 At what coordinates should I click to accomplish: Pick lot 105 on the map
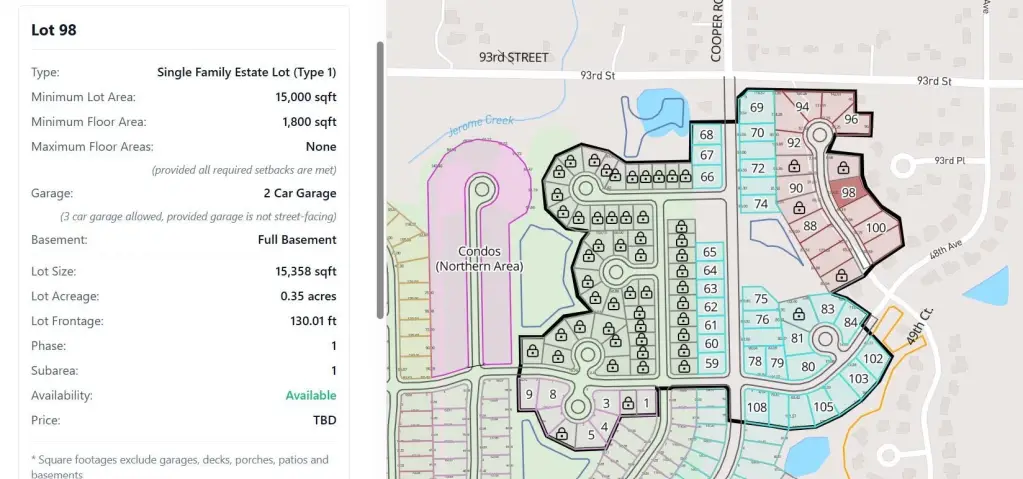coord(823,407)
